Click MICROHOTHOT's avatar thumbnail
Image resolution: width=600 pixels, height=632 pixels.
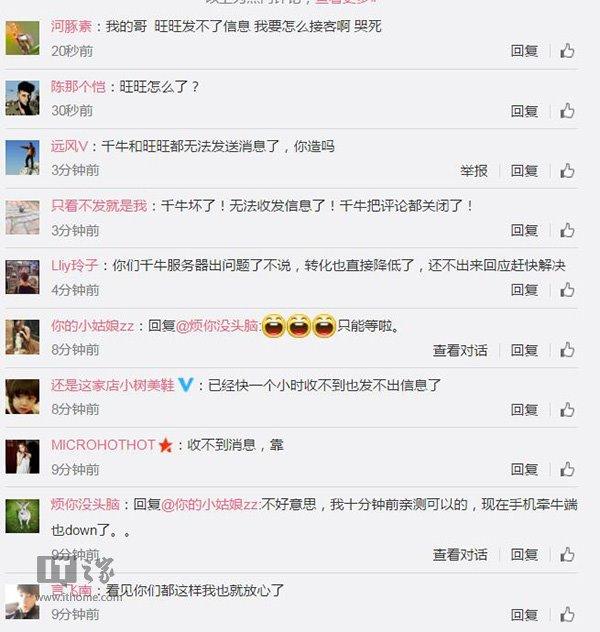click(x=23, y=457)
